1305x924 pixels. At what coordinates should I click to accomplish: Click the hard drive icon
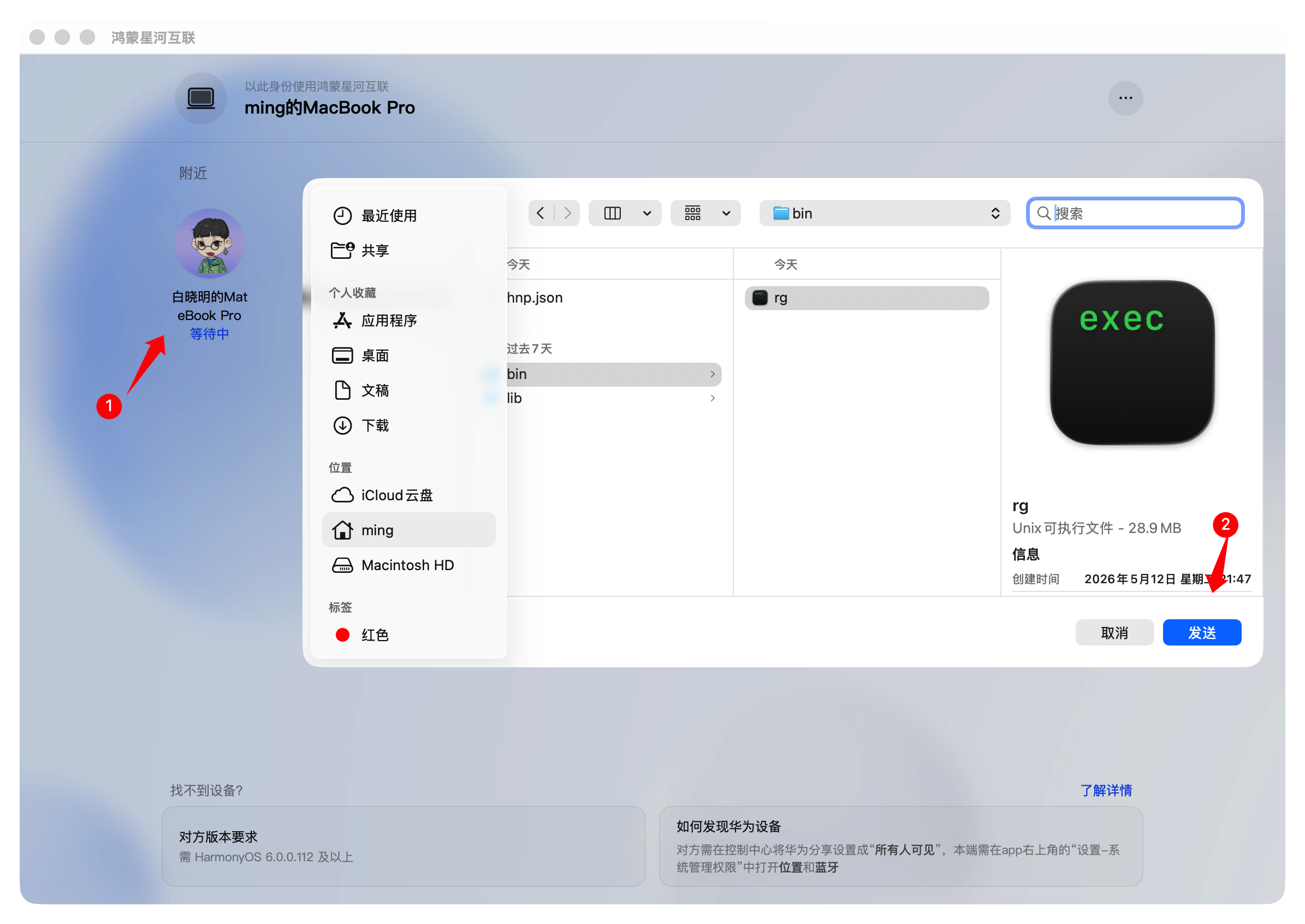coord(342,565)
